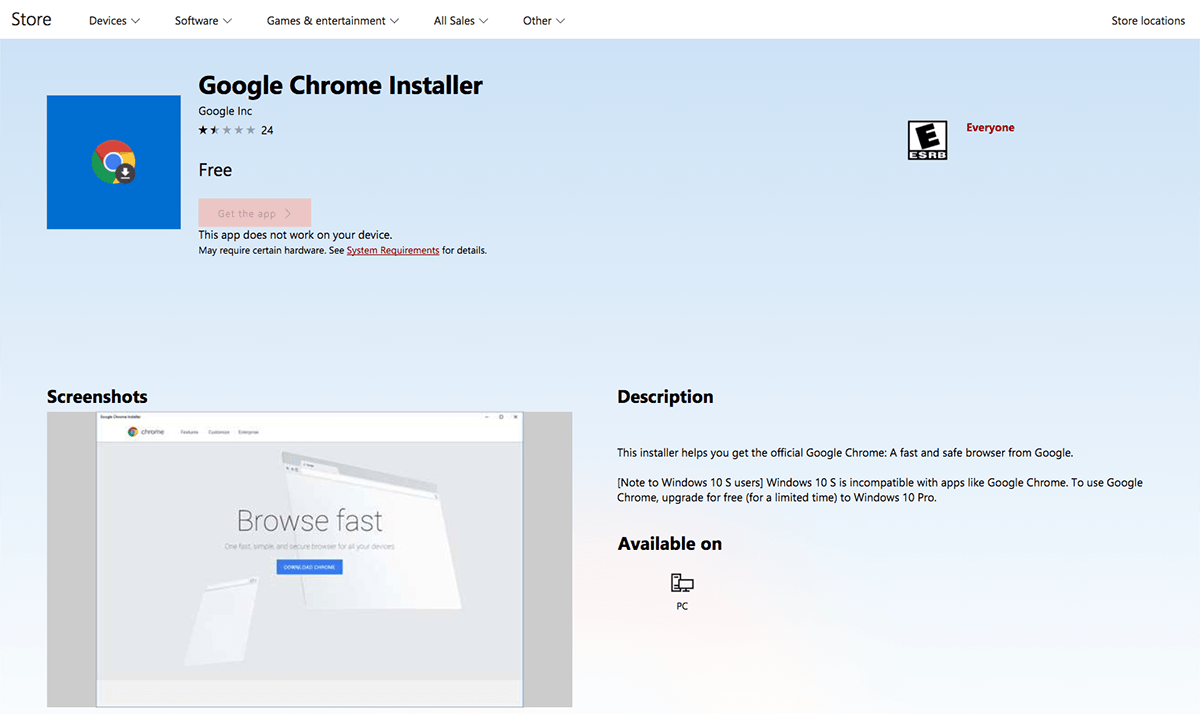Click the Google Inc publisher name
1200x714 pixels.
[x=225, y=110]
